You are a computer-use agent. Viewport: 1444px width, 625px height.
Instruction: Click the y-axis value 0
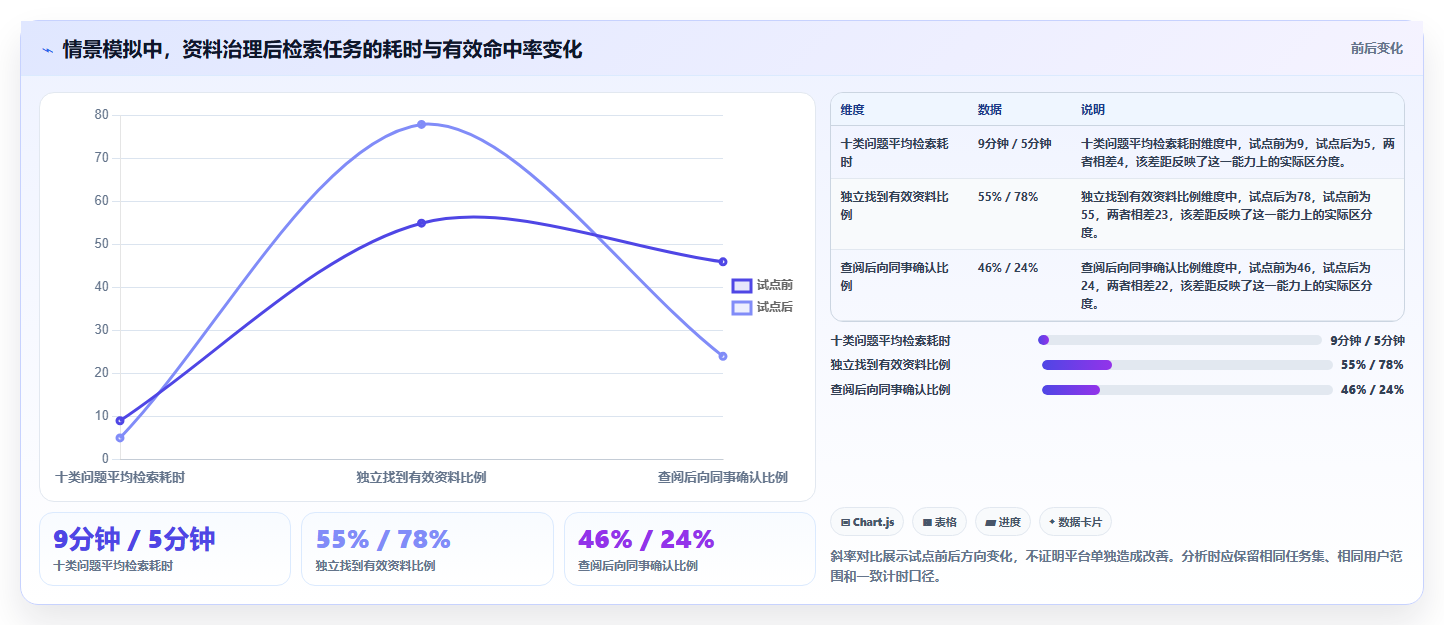pos(105,459)
